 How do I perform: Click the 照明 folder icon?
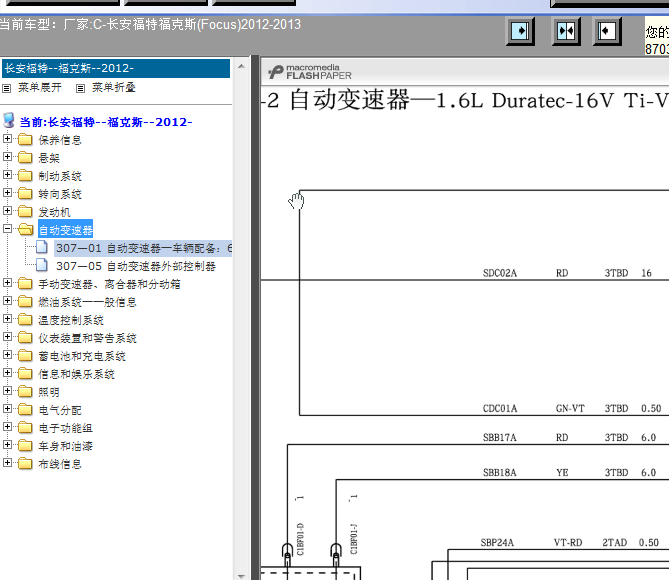(x=25, y=391)
